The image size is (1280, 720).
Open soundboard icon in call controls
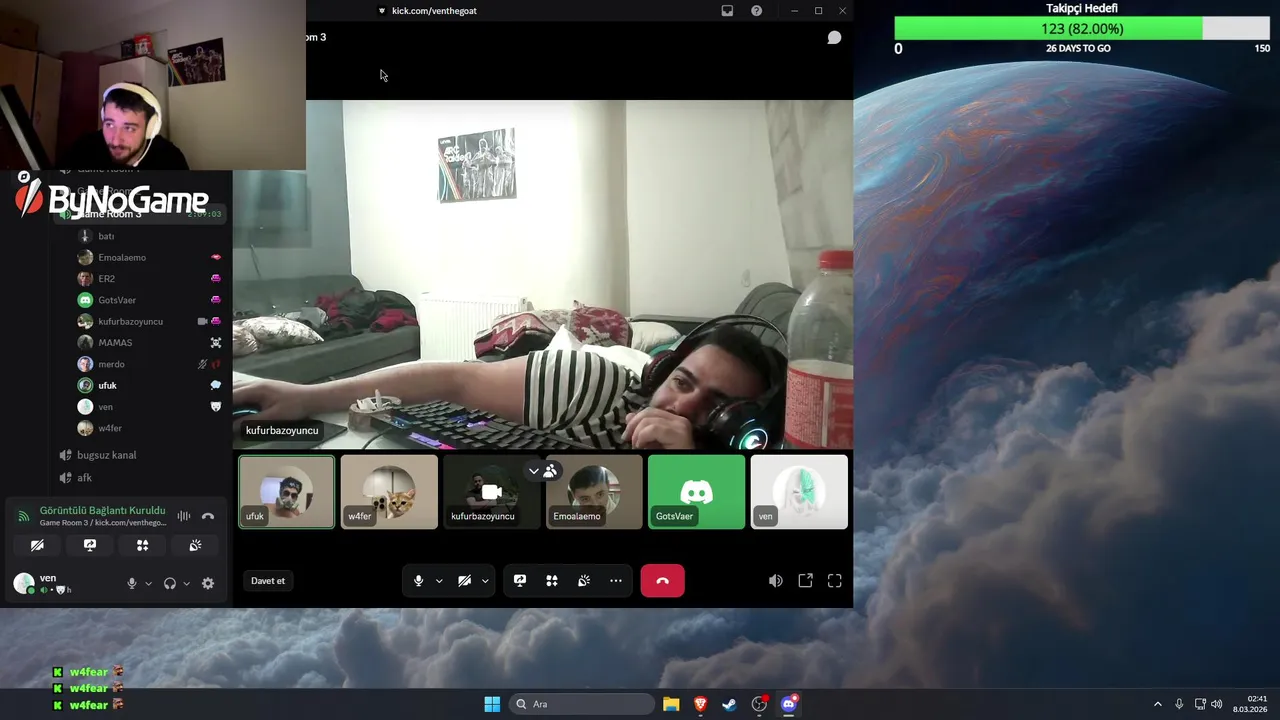click(x=584, y=581)
